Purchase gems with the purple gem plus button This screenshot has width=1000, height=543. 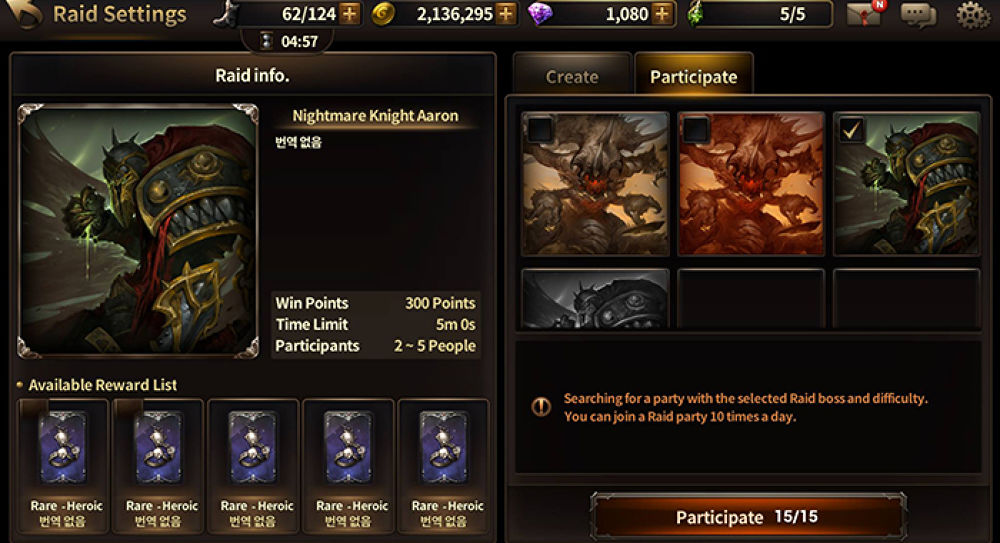[x=662, y=14]
